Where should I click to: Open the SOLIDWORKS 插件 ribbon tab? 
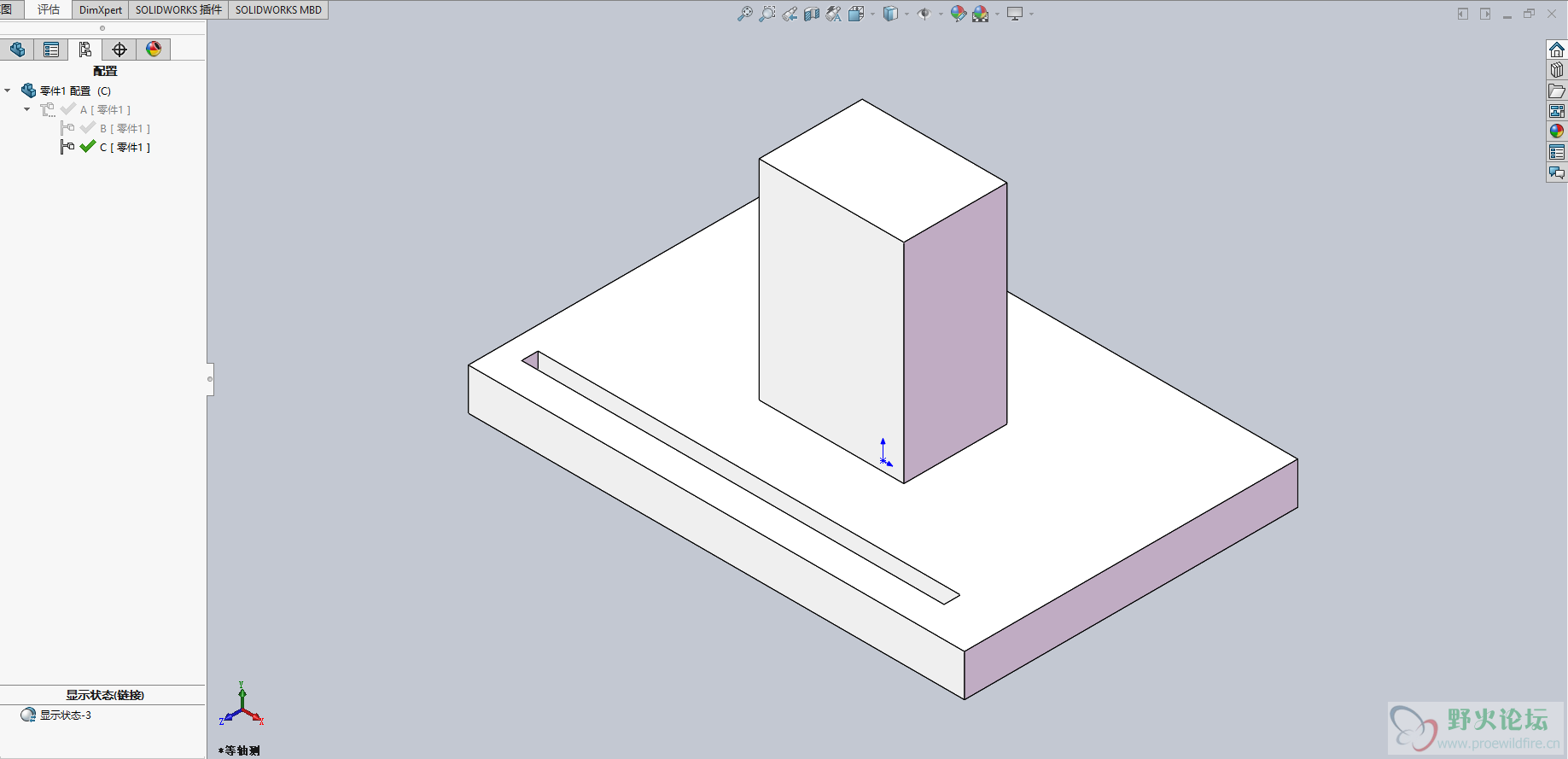(178, 9)
